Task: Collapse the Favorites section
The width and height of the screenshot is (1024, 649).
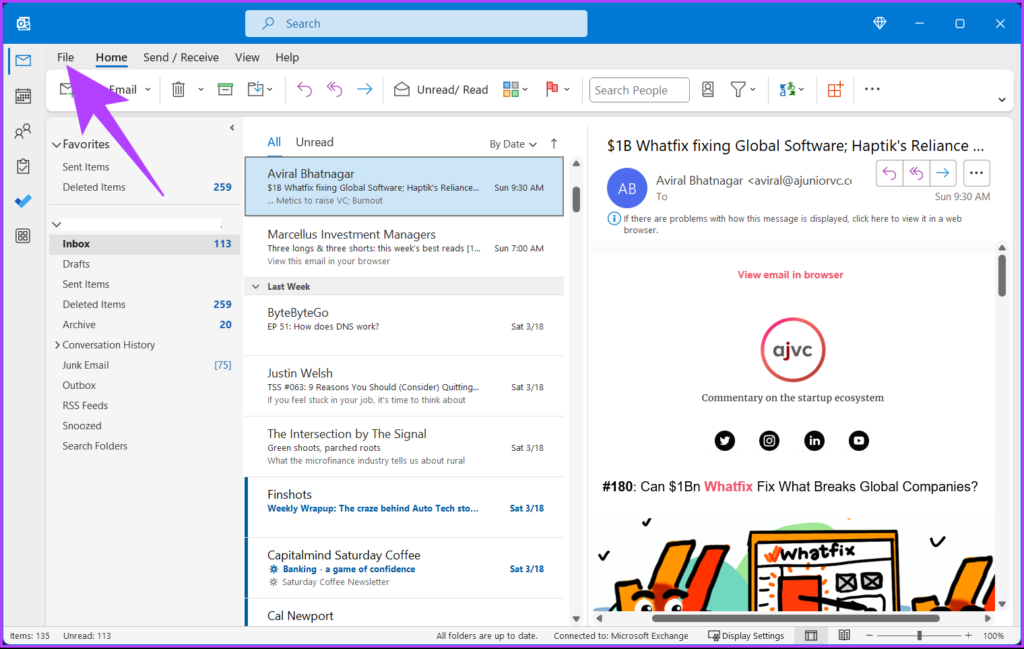Action: pyautogui.click(x=57, y=144)
